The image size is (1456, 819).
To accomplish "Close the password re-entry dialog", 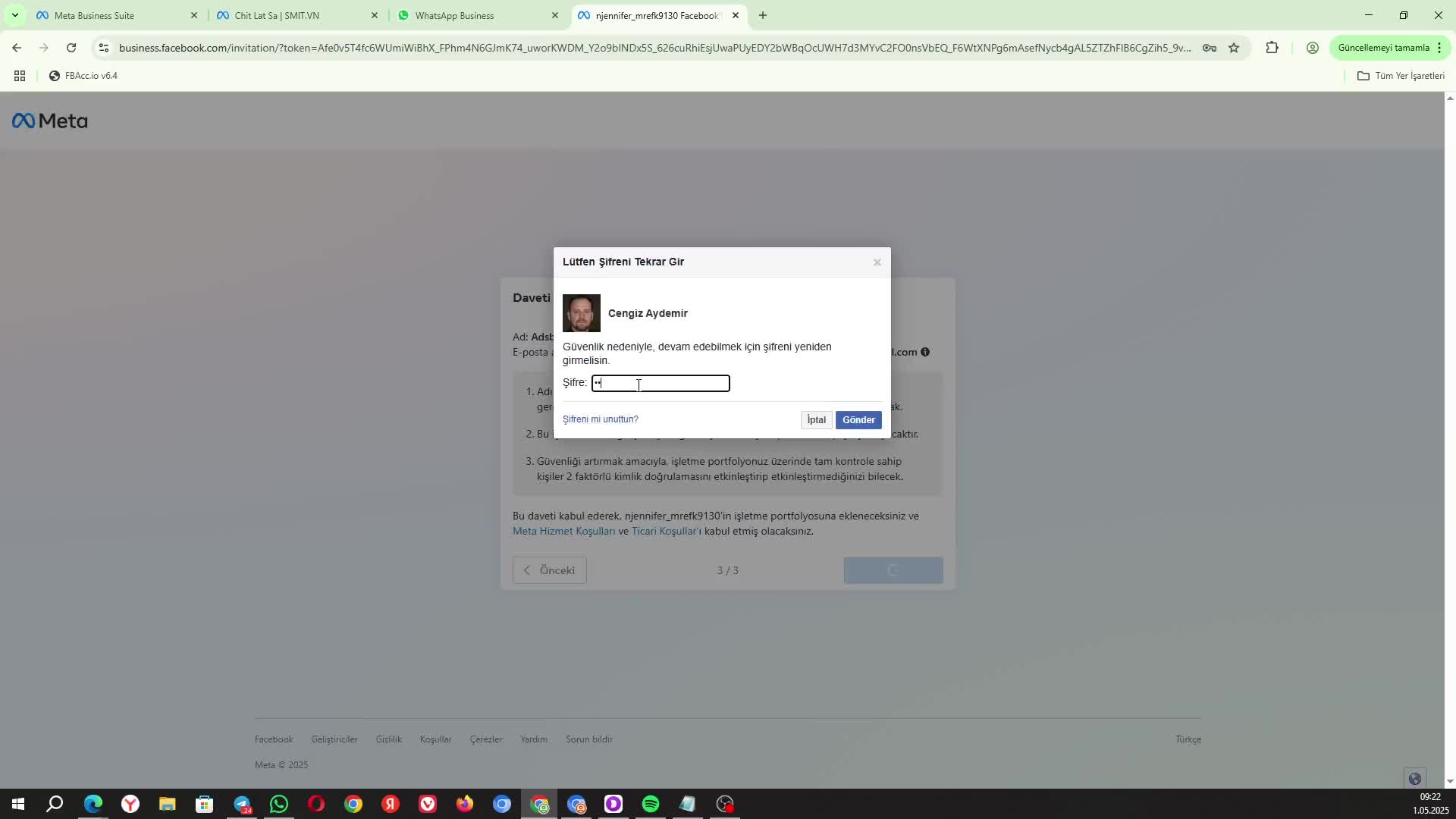I will coord(877,262).
